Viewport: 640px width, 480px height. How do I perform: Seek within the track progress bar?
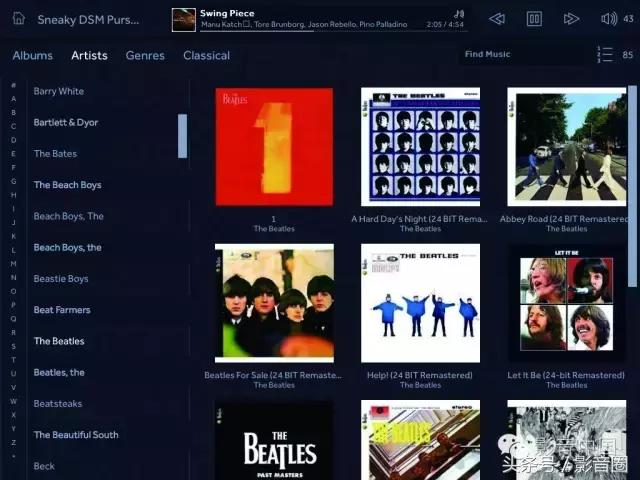pos(333,31)
